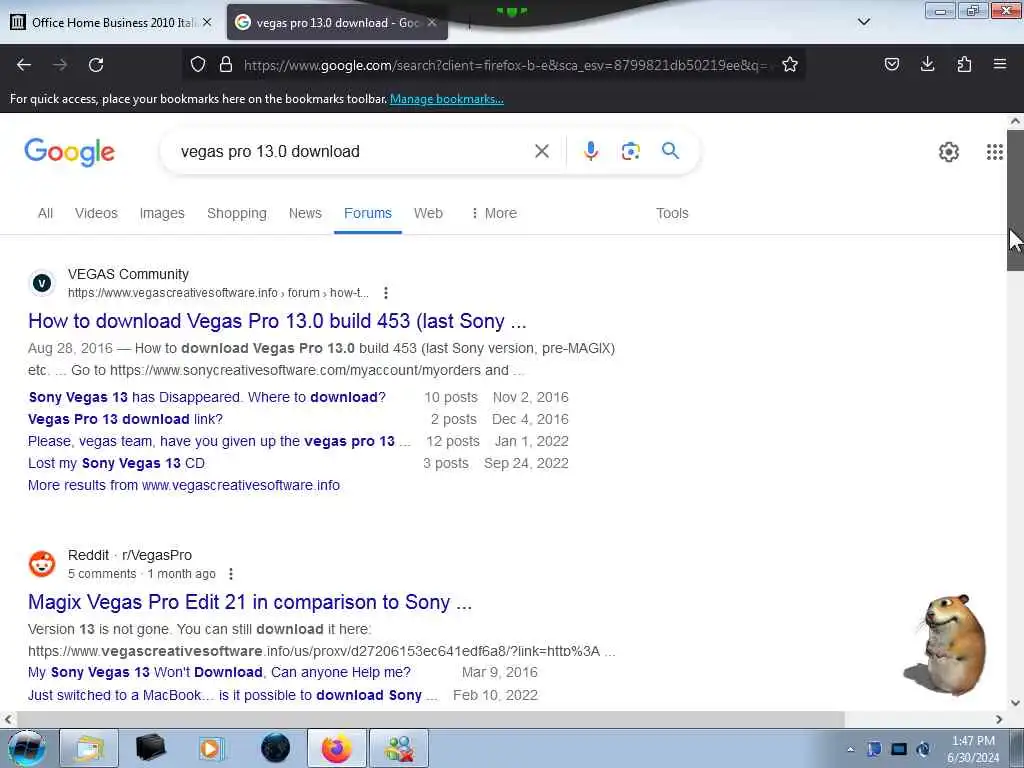
Task: Open Magix Vegas Pro Edit 21 comparison result
Action: (x=249, y=602)
